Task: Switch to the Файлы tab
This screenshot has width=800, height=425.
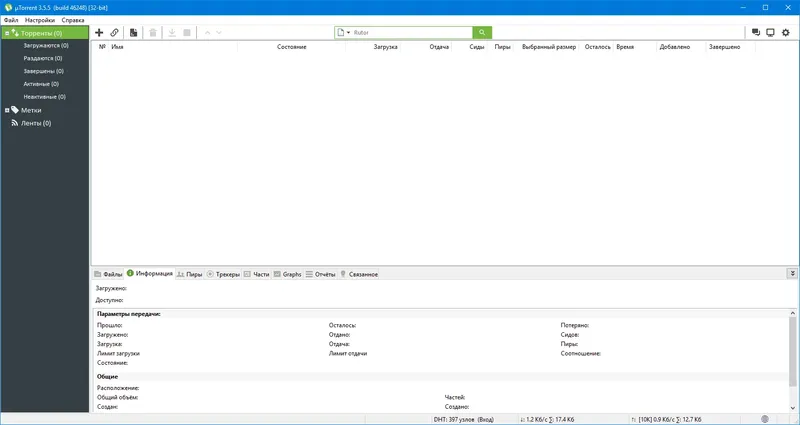Action: pos(108,274)
